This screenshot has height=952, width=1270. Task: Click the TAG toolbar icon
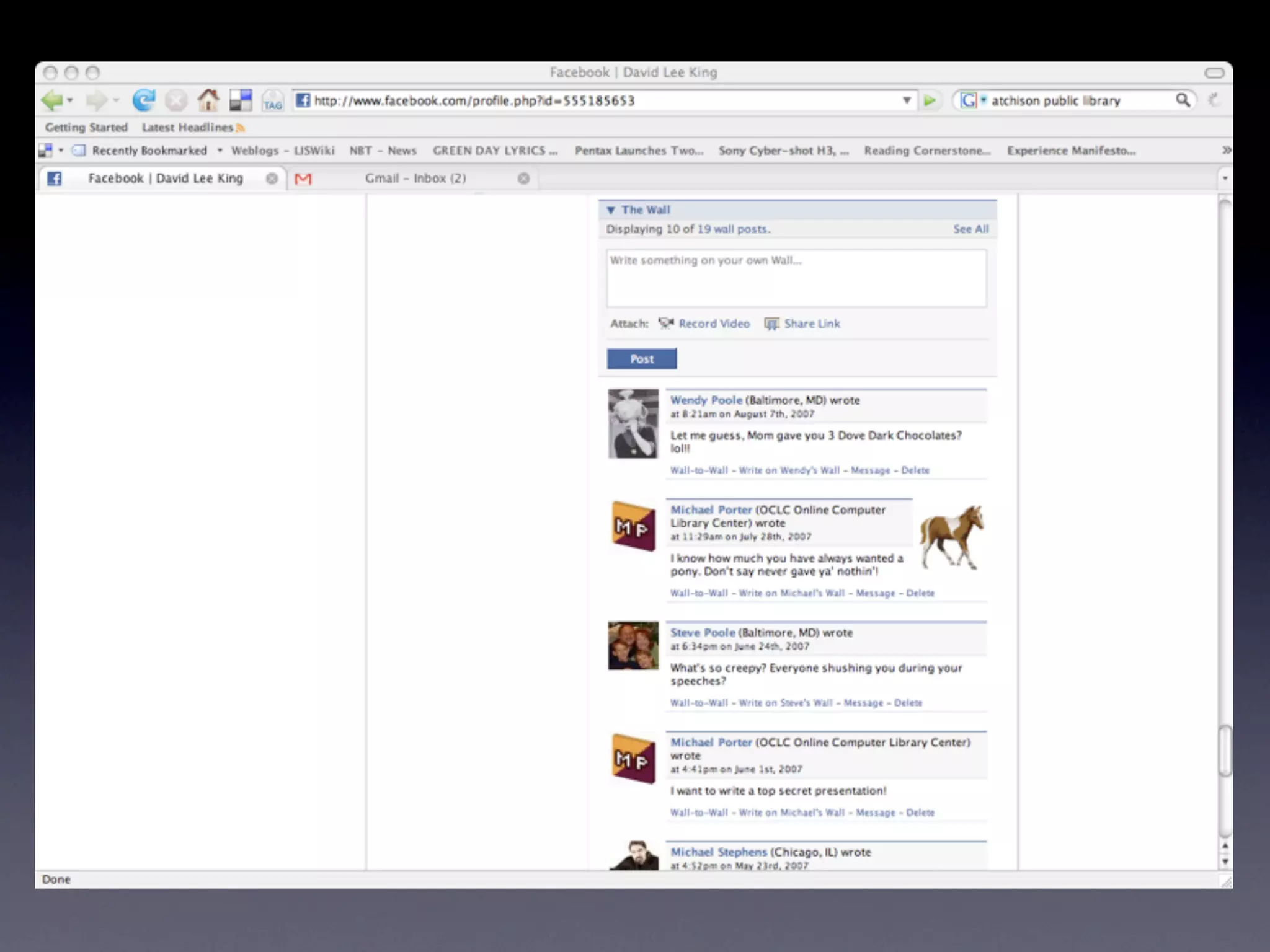(x=272, y=101)
